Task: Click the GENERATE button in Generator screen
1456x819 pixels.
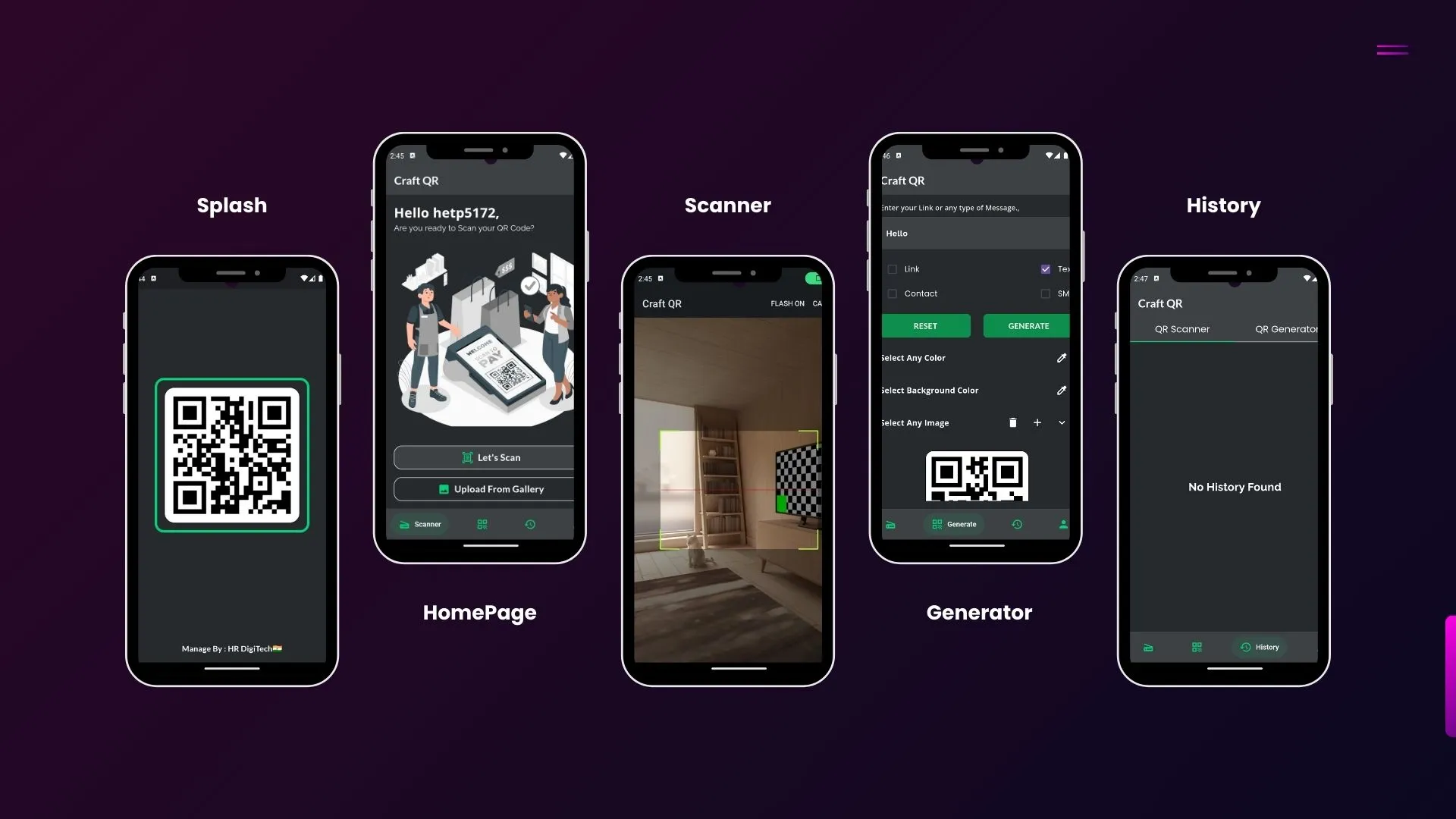Action: tap(1028, 325)
